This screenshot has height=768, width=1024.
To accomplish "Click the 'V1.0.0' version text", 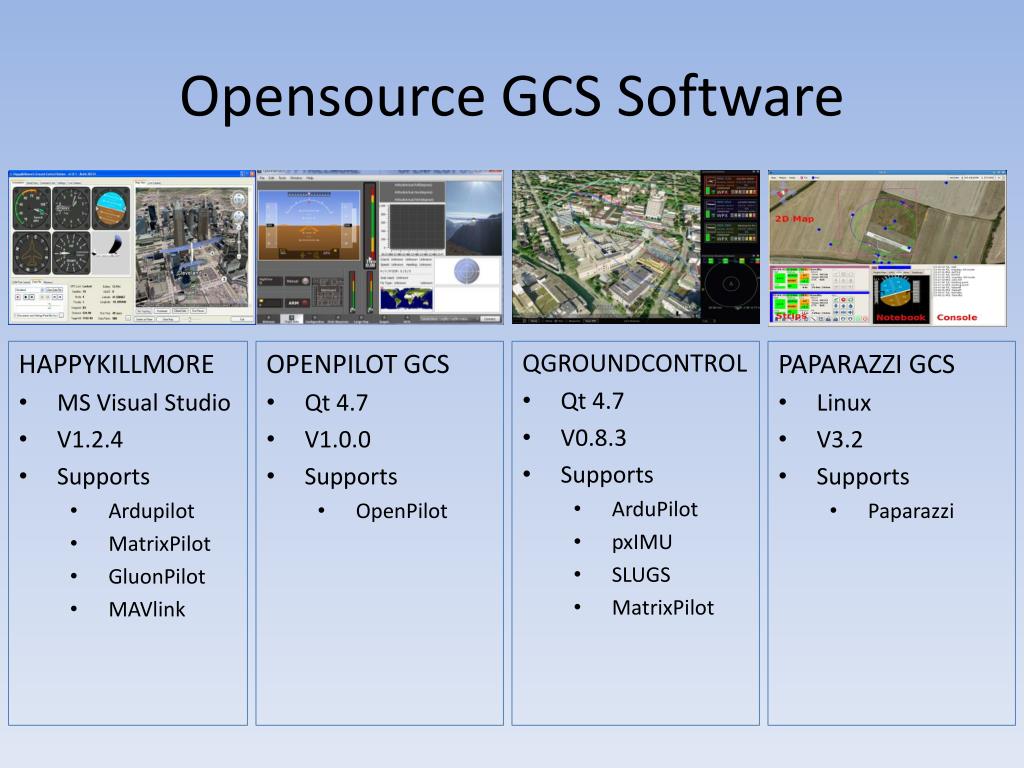I will [x=337, y=440].
